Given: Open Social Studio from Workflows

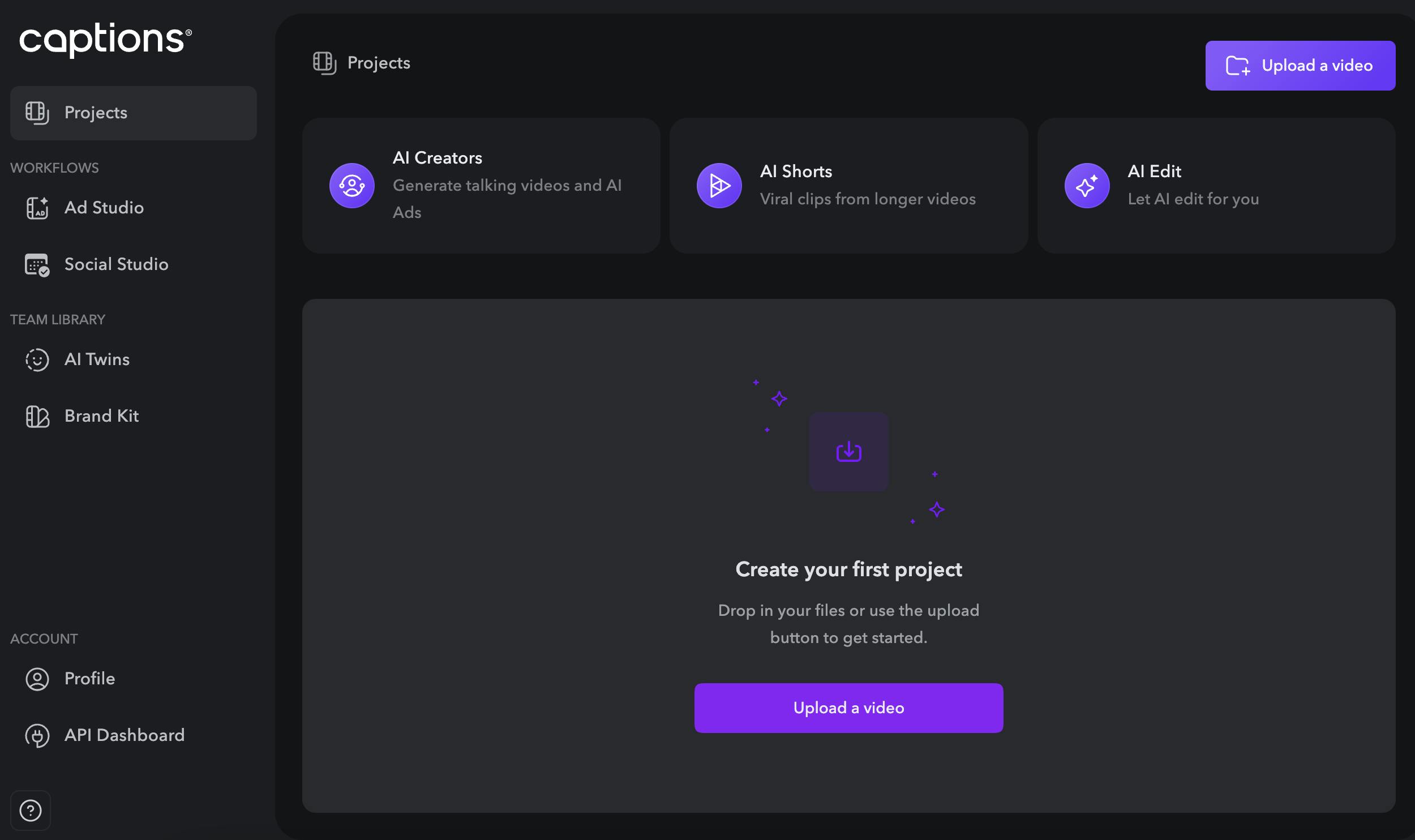Looking at the screenshot, I should (x=116, y=264).
